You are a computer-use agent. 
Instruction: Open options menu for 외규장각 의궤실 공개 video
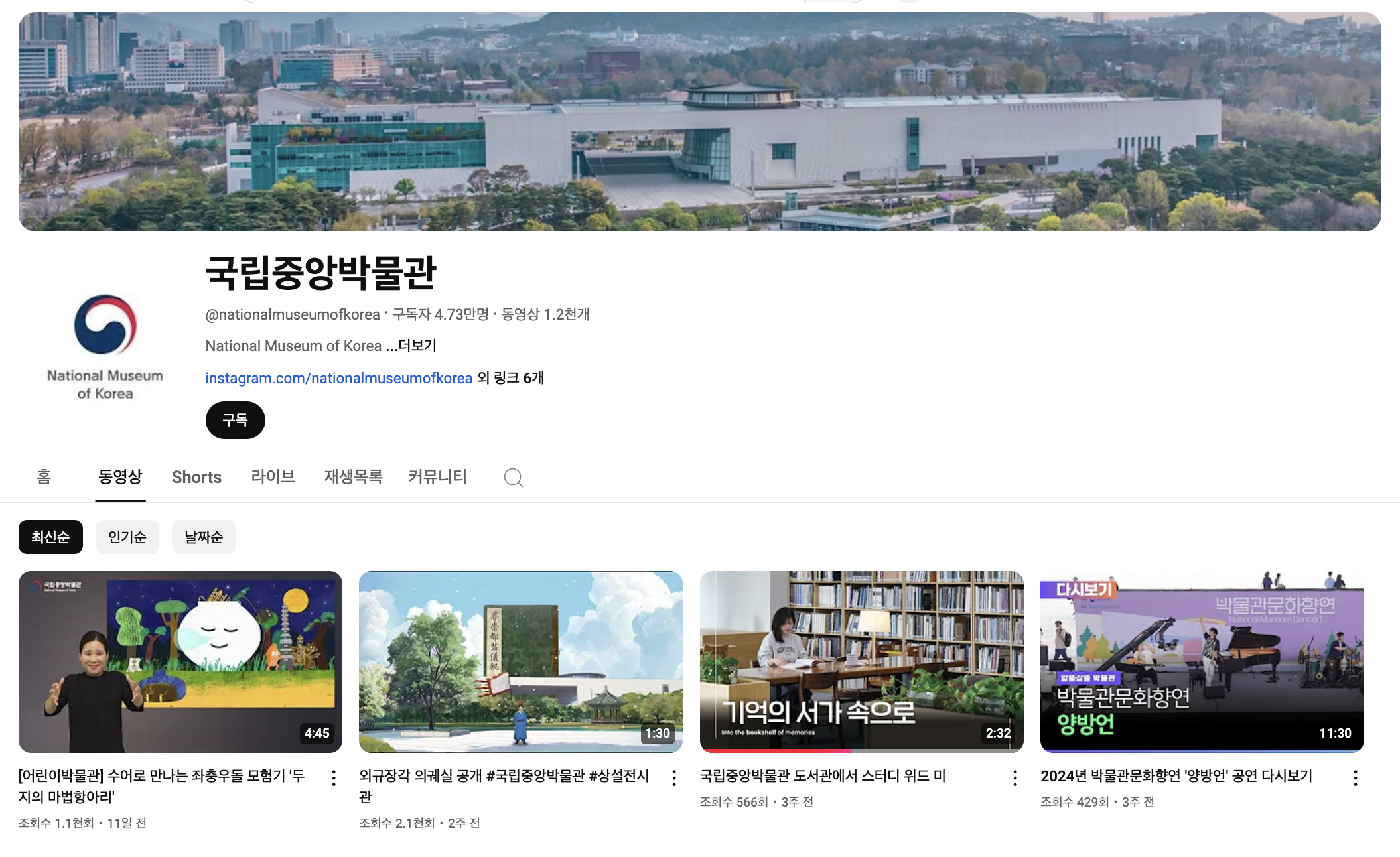pyautogui.click(x=674, y=778)
